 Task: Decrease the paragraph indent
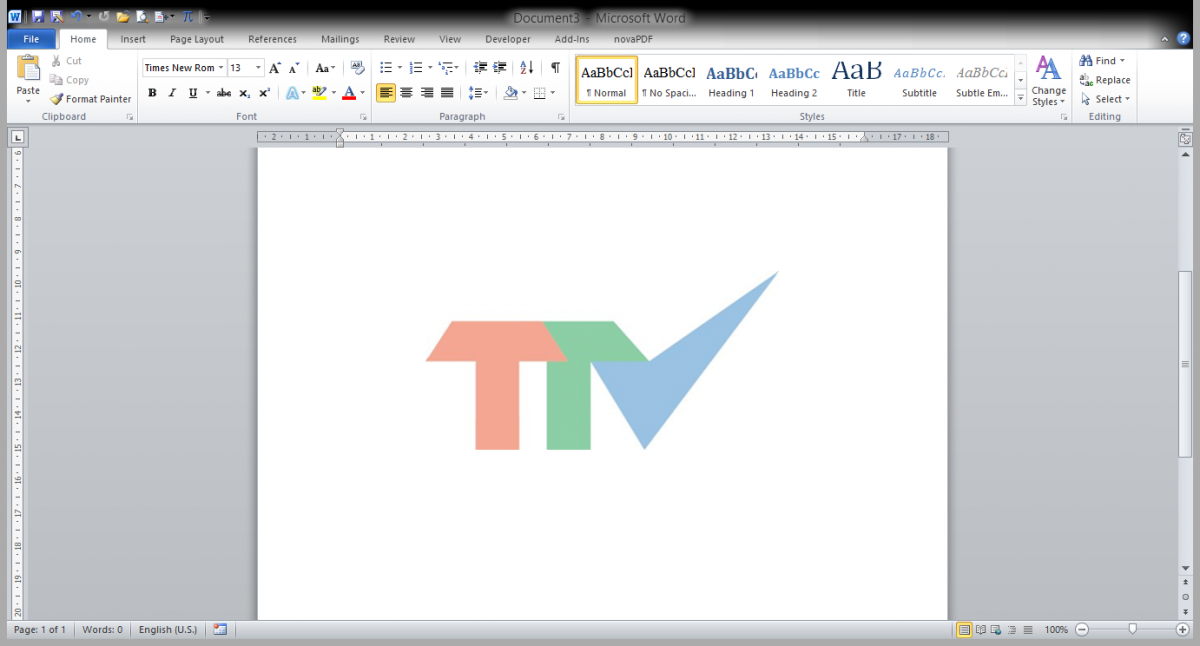480,68
